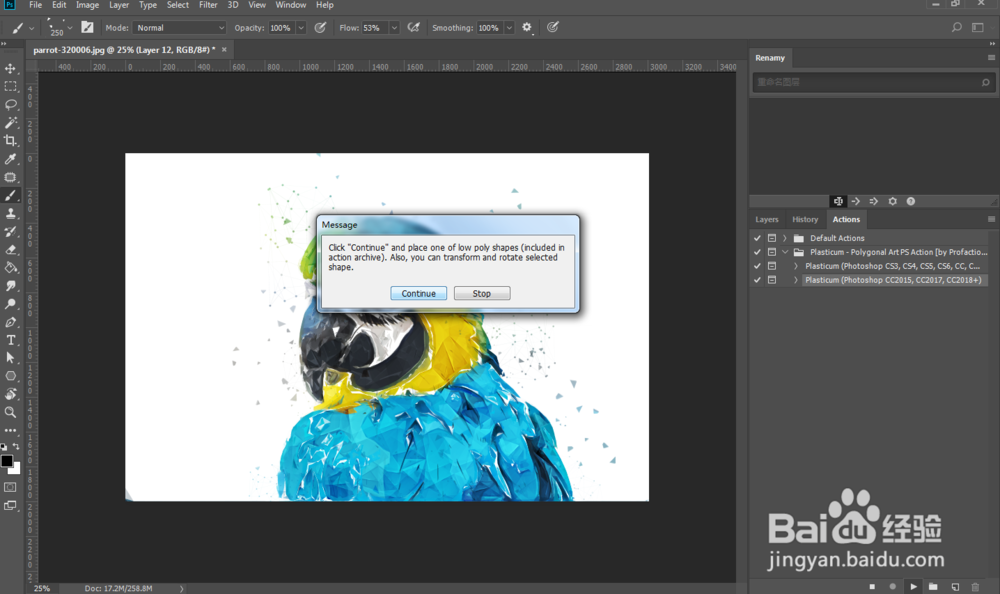Select the Paint Bucket tool
The image size is (1000, 594).
(x=10, y=267)
